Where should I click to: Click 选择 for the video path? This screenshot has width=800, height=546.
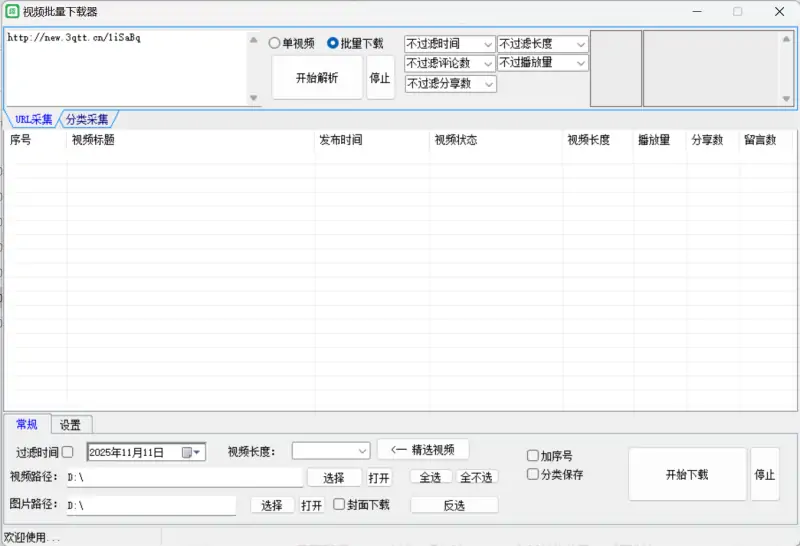click(x=334, y=478)
